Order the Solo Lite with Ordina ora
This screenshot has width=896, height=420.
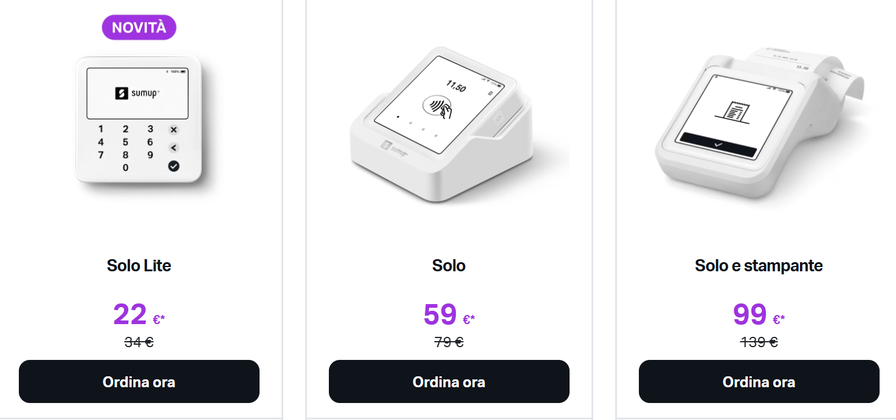(x=139, y=381)
